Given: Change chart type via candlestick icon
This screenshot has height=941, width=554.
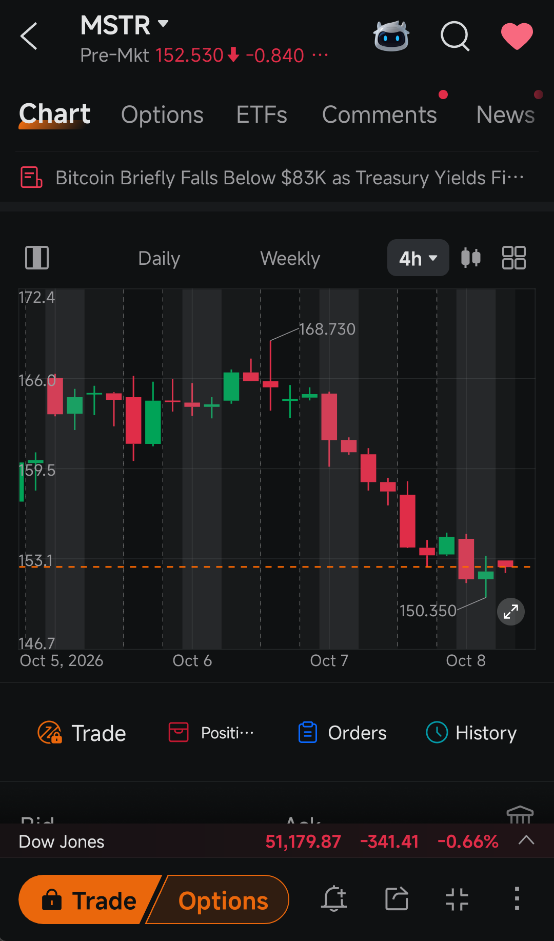Looking at the screenshot, I should (471, 258).
